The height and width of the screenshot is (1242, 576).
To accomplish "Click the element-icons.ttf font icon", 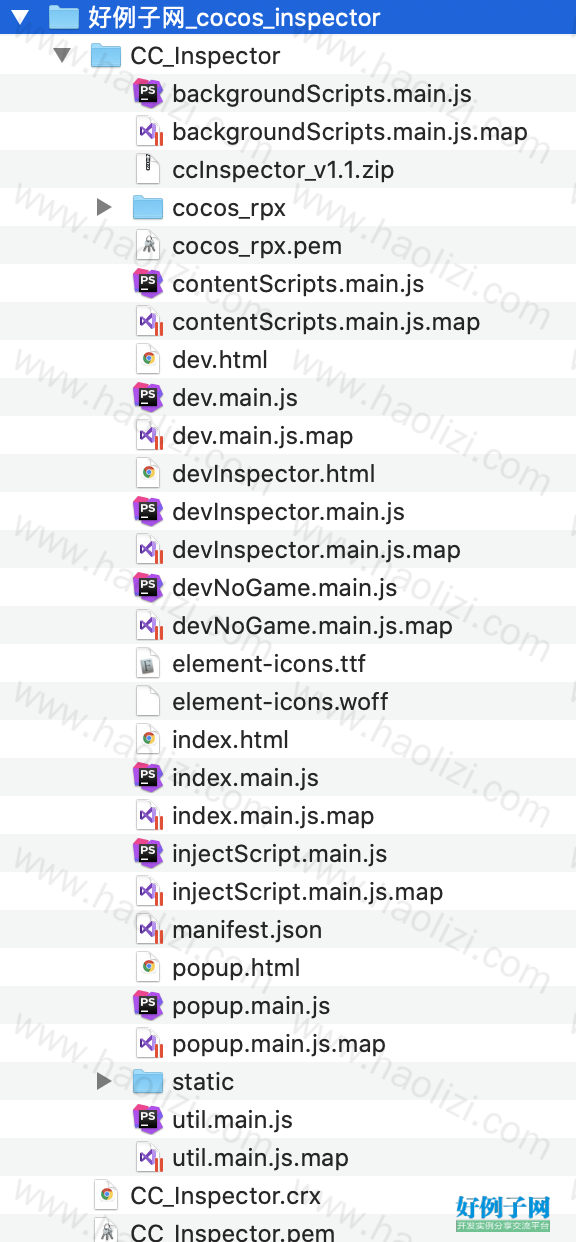I will point(148,663).
